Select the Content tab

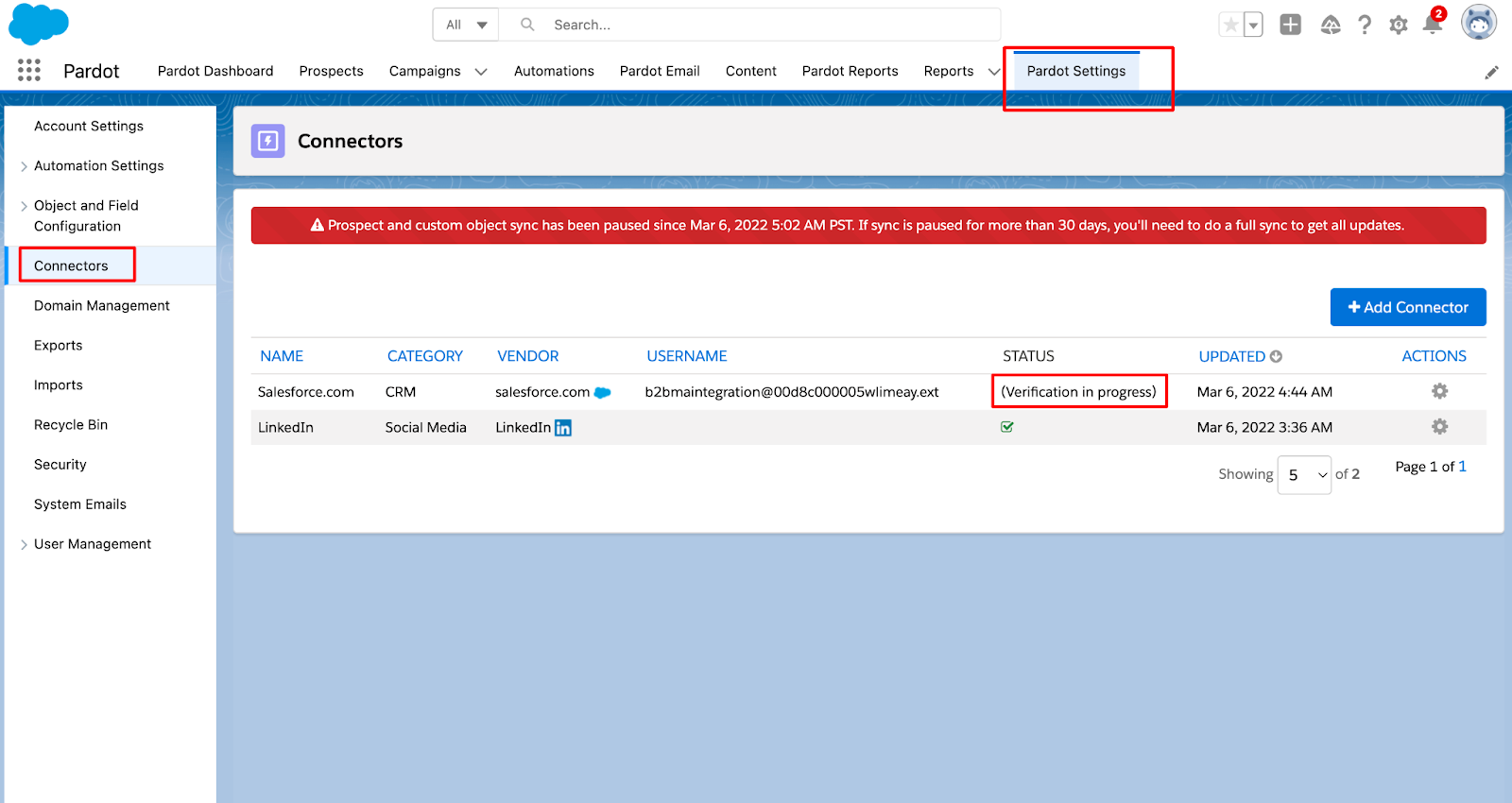[x=751, y=71]
